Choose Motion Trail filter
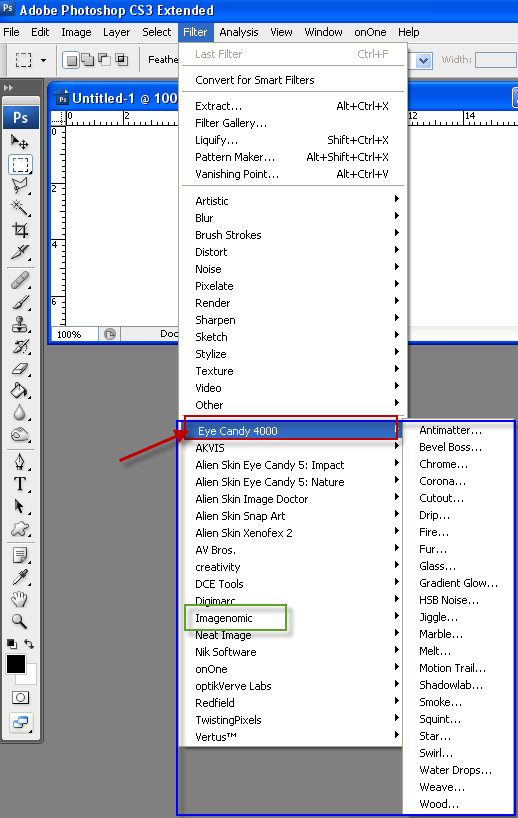This screenshot has height=818, width=518. (x=459, y=668)
